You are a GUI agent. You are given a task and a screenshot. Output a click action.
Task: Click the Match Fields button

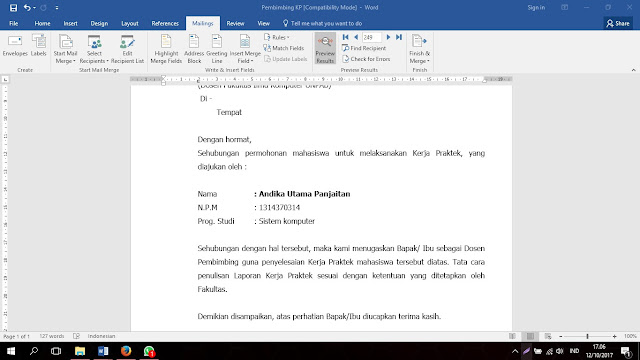pyautogui.click(x=284, y=48)
